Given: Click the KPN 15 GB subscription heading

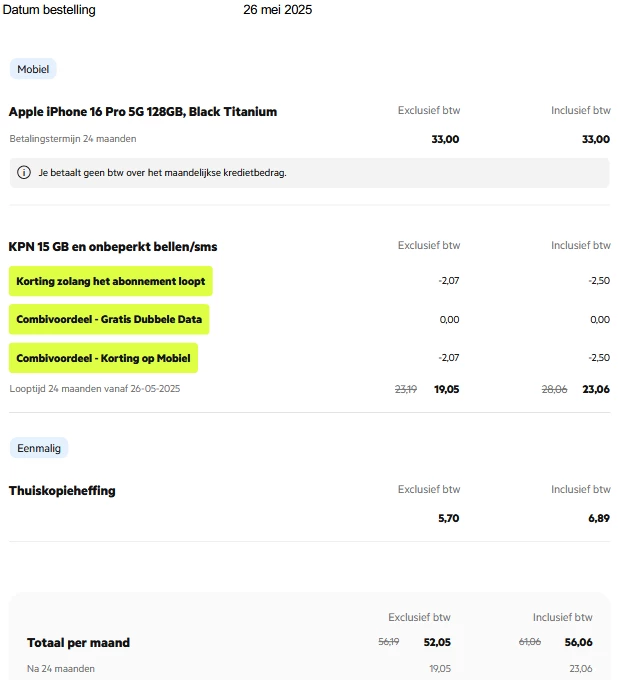Looking at the screenshot, I should (113, 246).
